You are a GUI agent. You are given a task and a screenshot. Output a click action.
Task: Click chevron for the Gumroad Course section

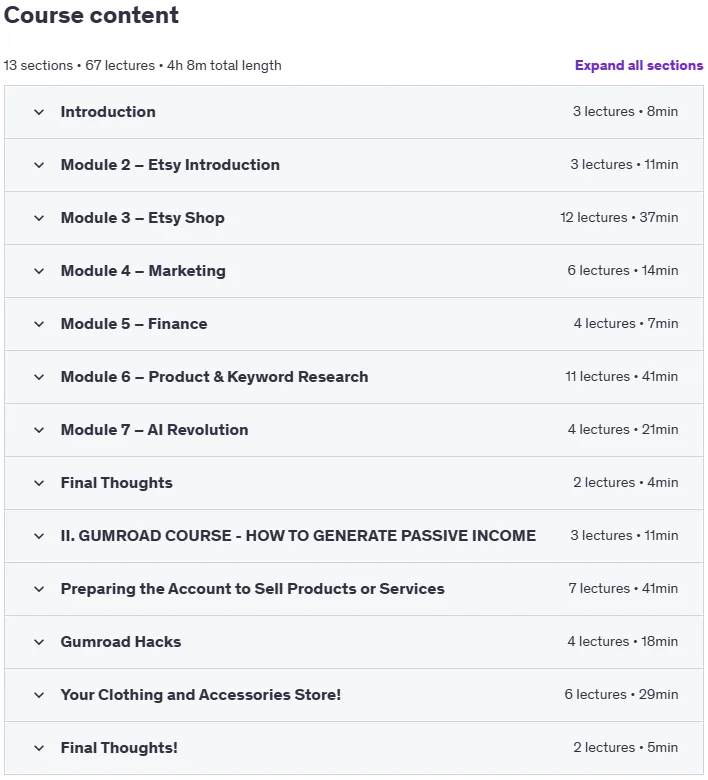(x=39, y=536)
